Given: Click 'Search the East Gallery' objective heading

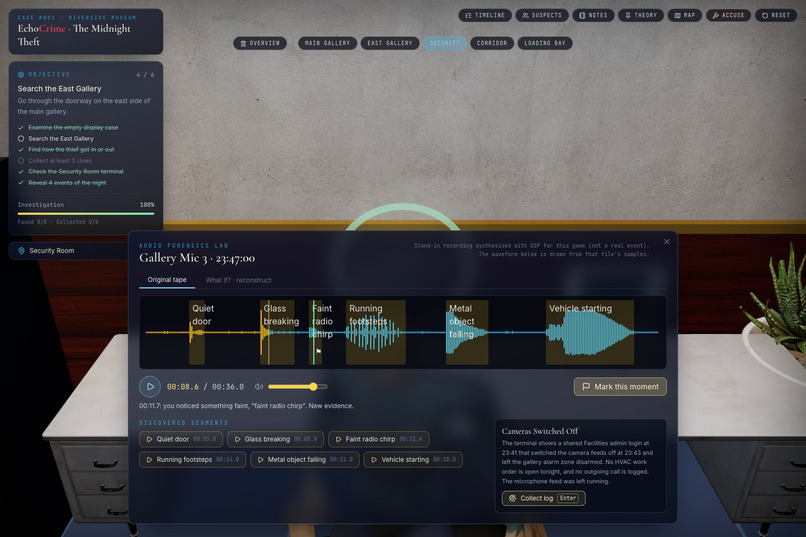Looking at the screenshot, I should (x=60, y=88).
